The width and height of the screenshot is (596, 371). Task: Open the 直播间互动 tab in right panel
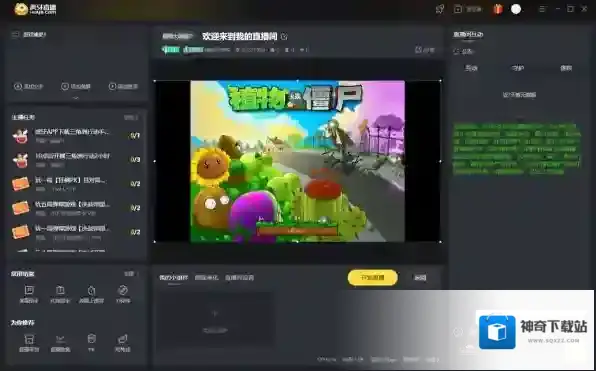pos(468,35)
